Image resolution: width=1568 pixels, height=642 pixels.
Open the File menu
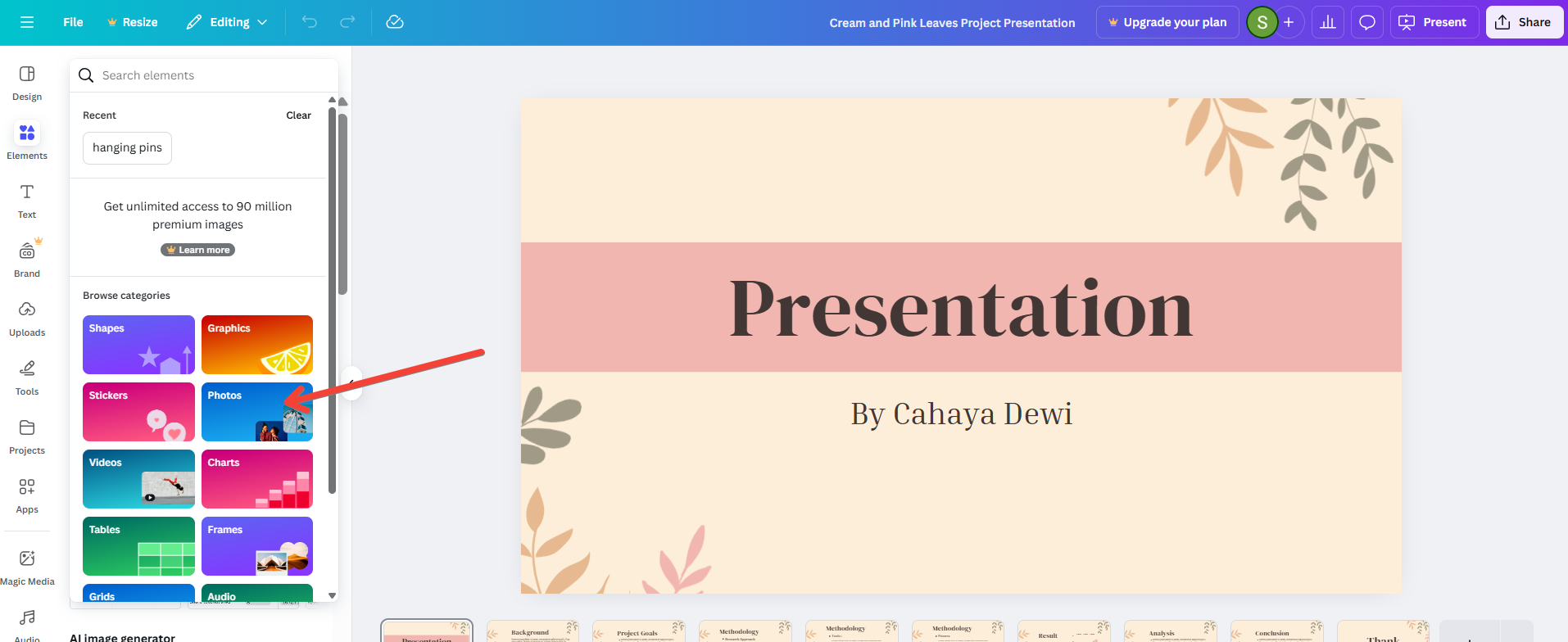click(73, 22)
